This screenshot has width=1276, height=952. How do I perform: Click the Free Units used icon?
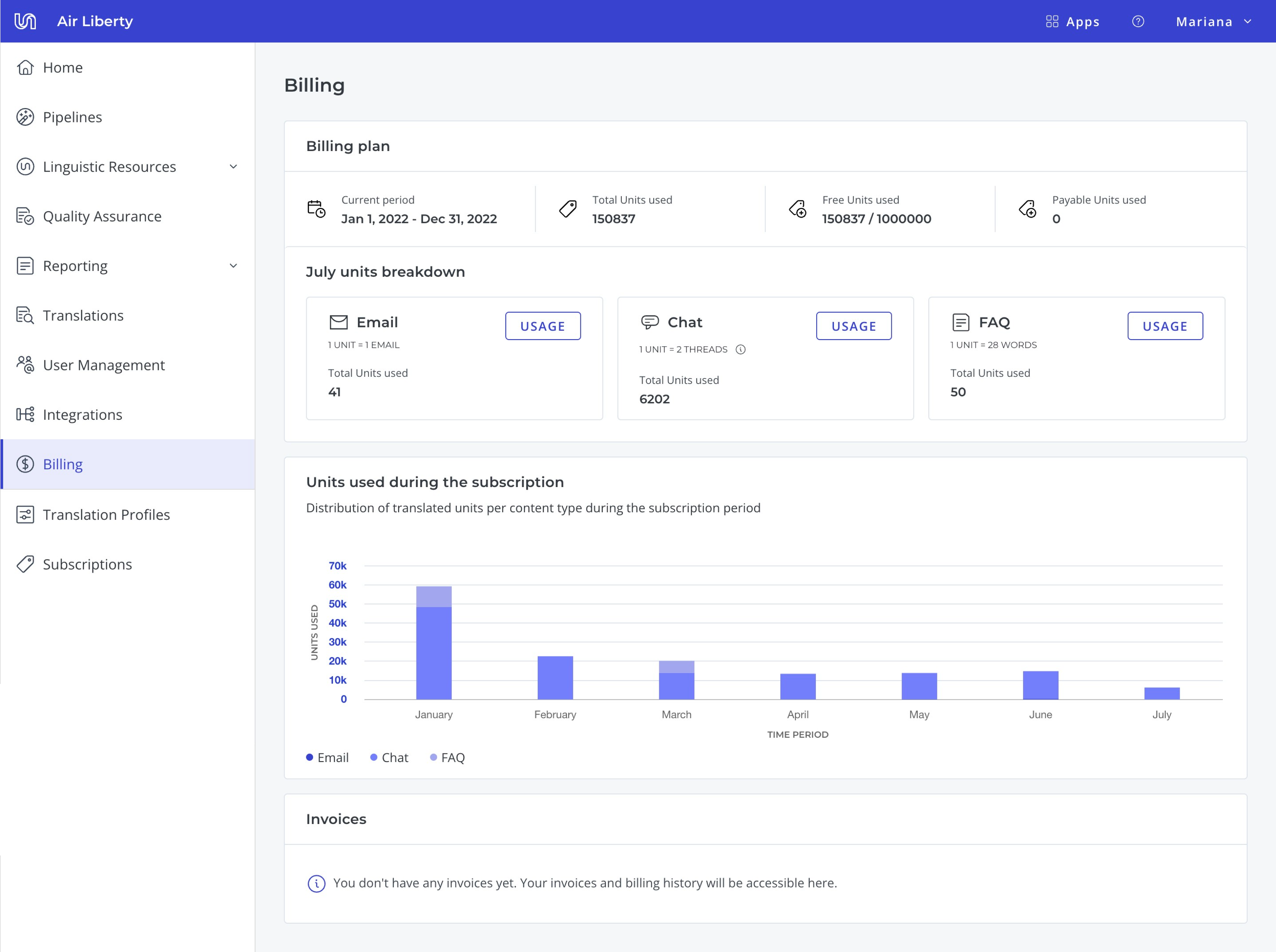[797, 209]
